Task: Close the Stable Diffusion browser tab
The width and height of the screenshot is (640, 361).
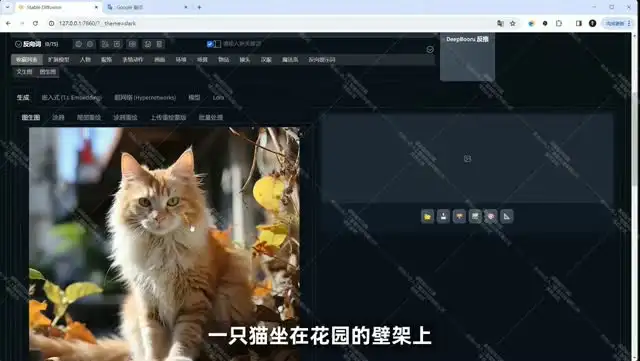Action: pyautogui.click(x=96, y=7)
